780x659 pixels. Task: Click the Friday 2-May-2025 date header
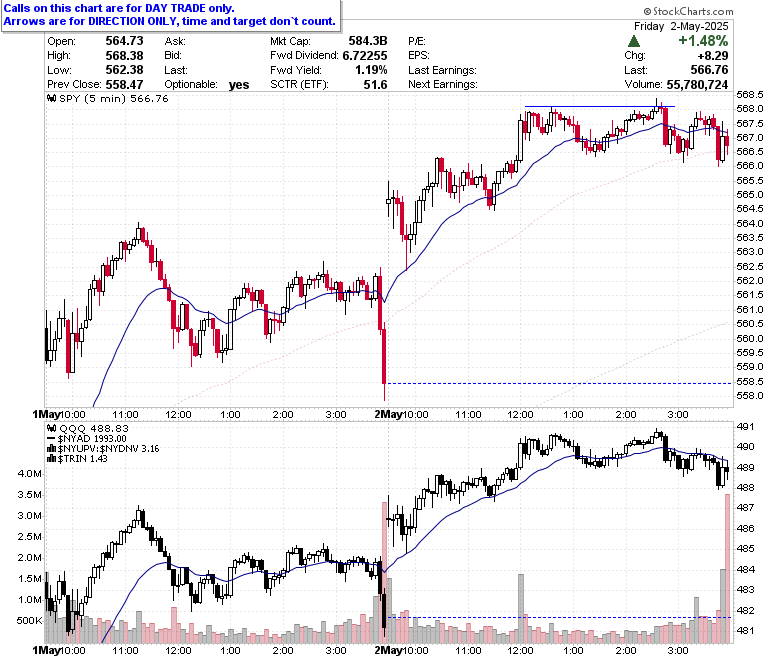(x=681, y=26)
